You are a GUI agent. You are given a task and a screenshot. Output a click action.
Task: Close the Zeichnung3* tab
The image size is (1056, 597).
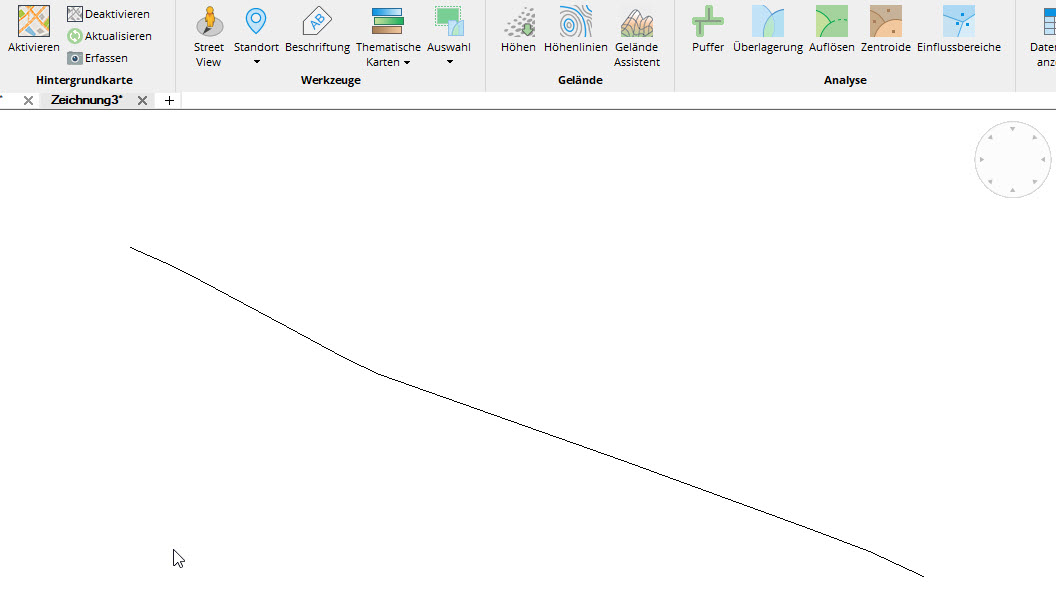(x=142, y=100)
